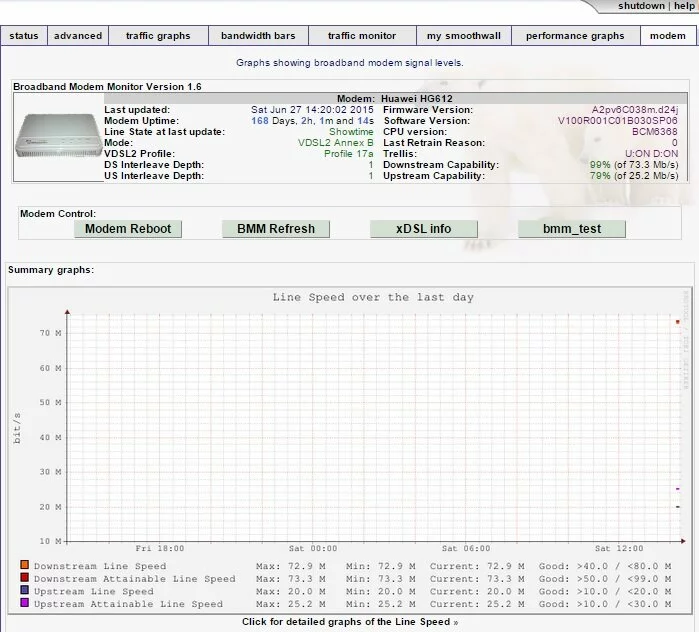The image size is (699, 632).
Task: Go to the traffic monitor tab
Action: (362, 36)
